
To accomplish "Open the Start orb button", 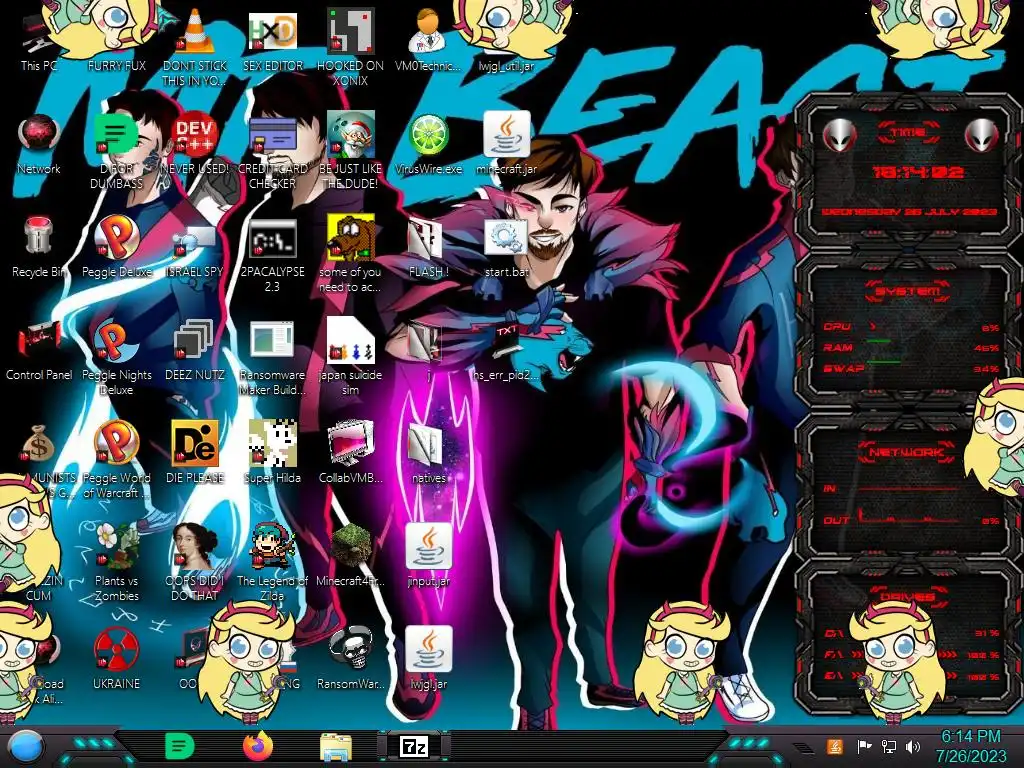I will 26,747.
